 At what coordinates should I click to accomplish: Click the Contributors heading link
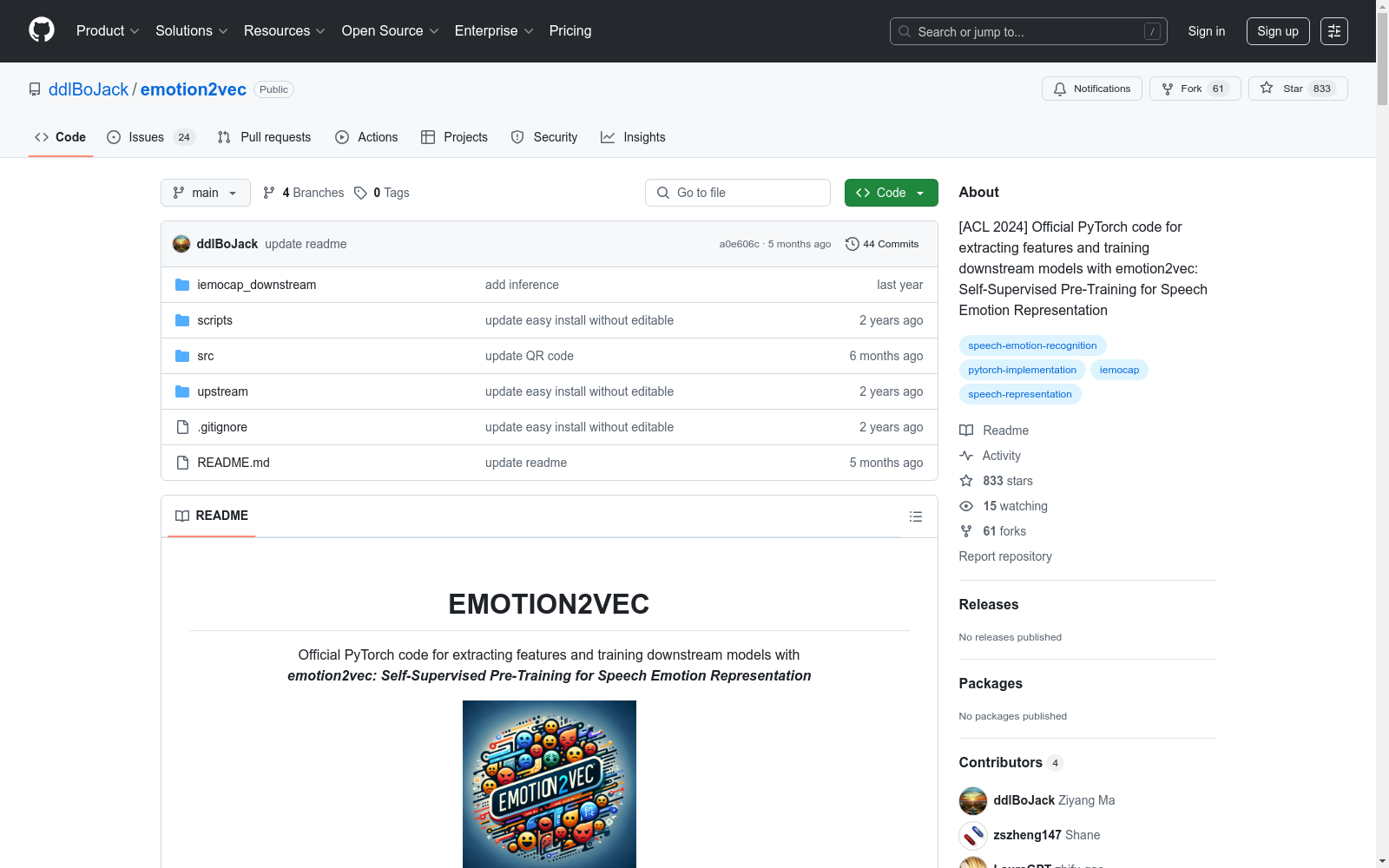(x=1001, y=762)
